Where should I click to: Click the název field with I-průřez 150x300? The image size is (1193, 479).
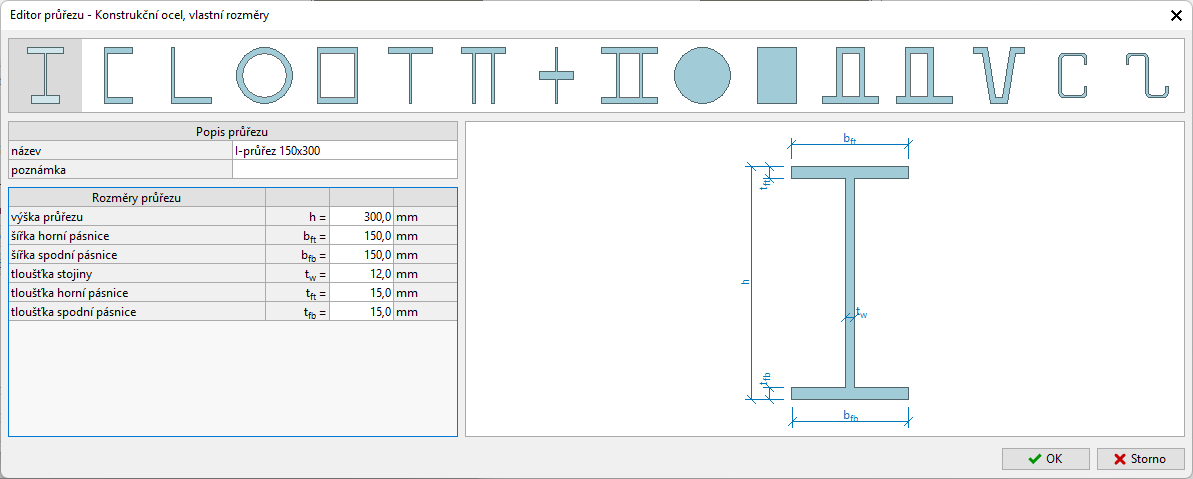344,151
